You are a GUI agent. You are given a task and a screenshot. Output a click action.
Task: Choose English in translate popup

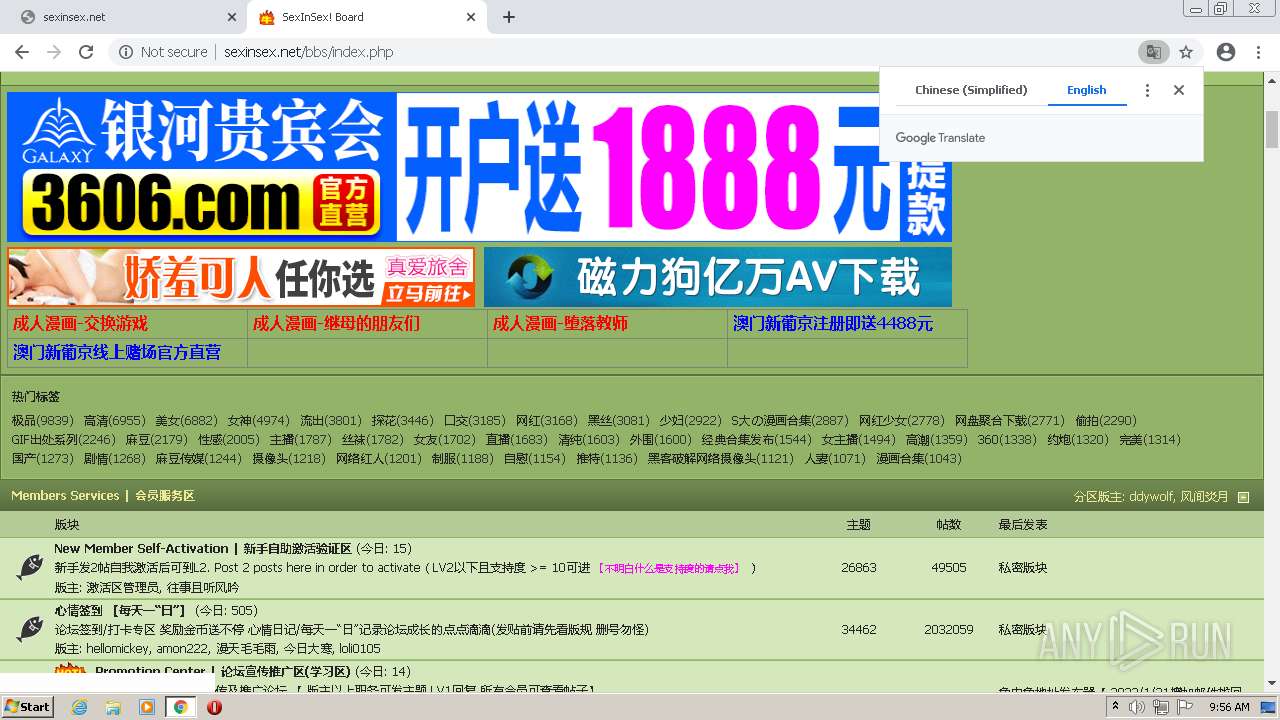point(1086,90)
